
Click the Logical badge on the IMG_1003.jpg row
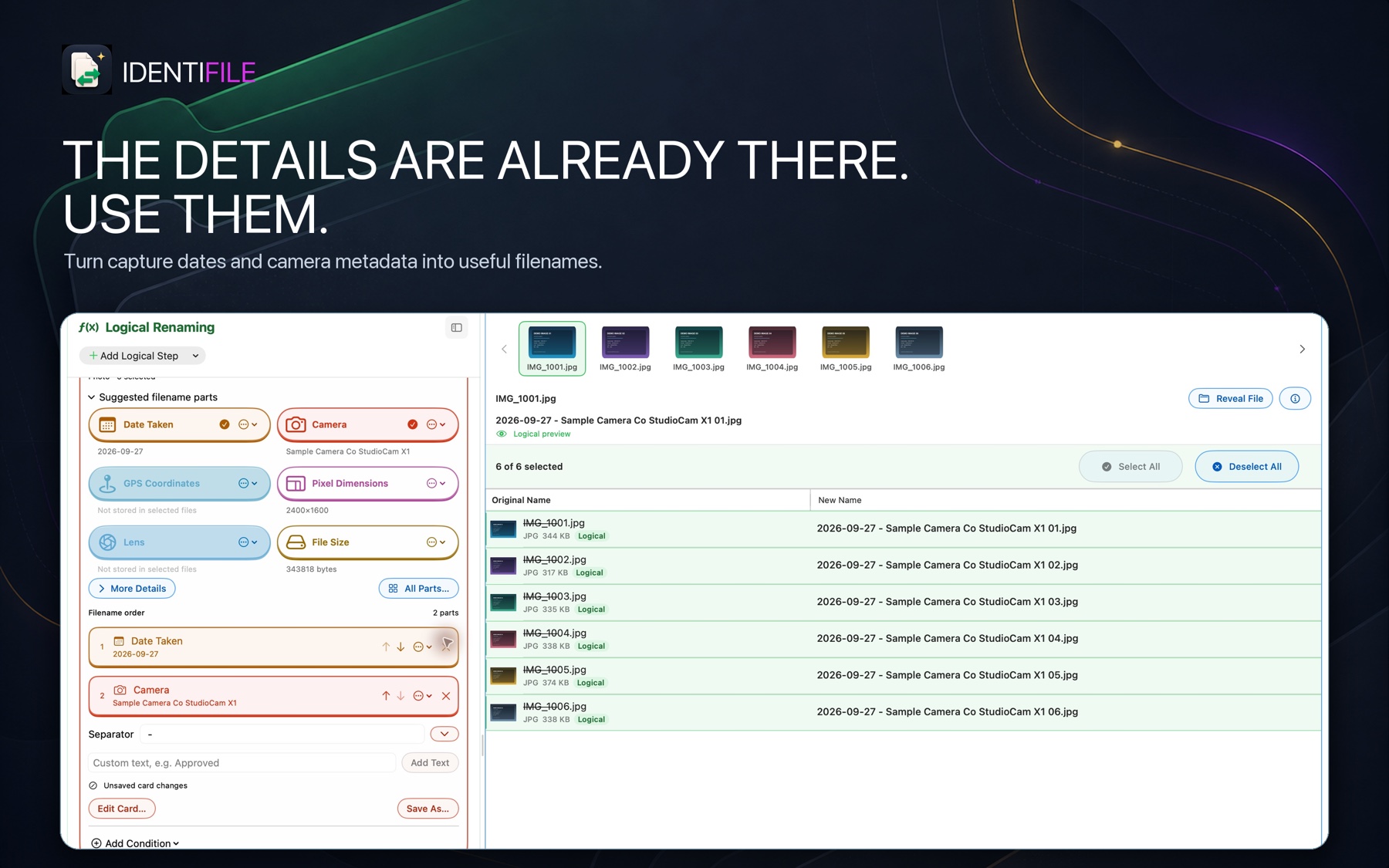pos(592,610)
